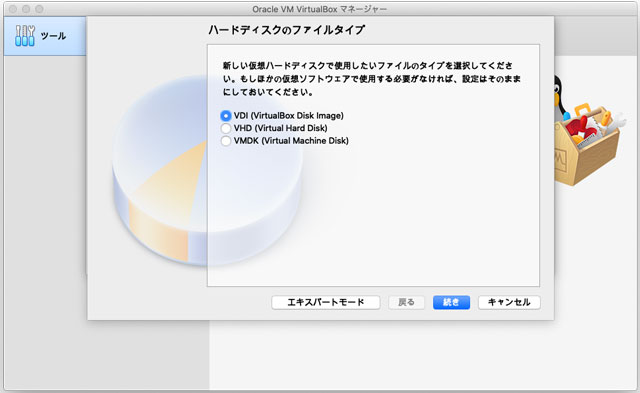Choose VHD (Virtual Hard Disk) radio button
The image size is (640, 393).
pyautogui.click(x=226, y=129)
